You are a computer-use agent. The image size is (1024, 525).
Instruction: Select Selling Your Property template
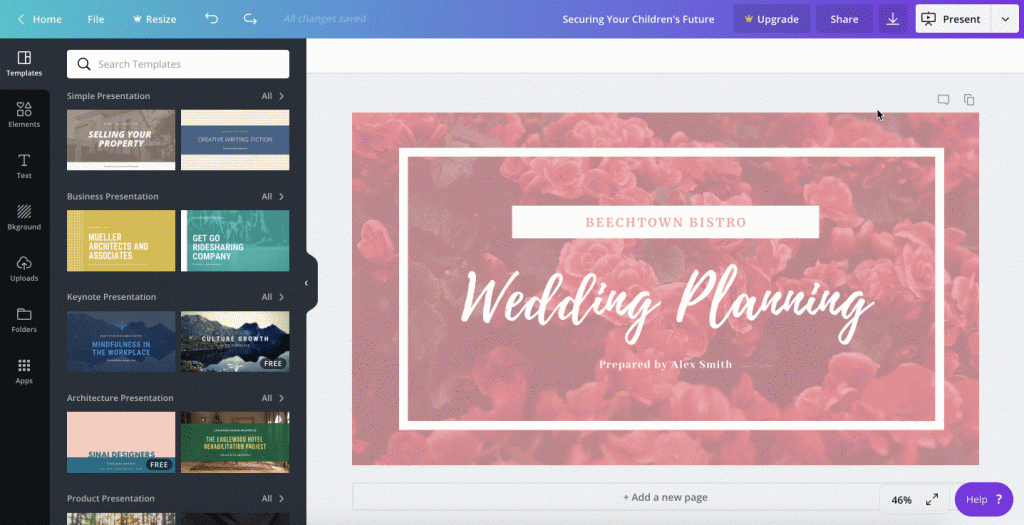pyautogui.click(x=121, y=140)
